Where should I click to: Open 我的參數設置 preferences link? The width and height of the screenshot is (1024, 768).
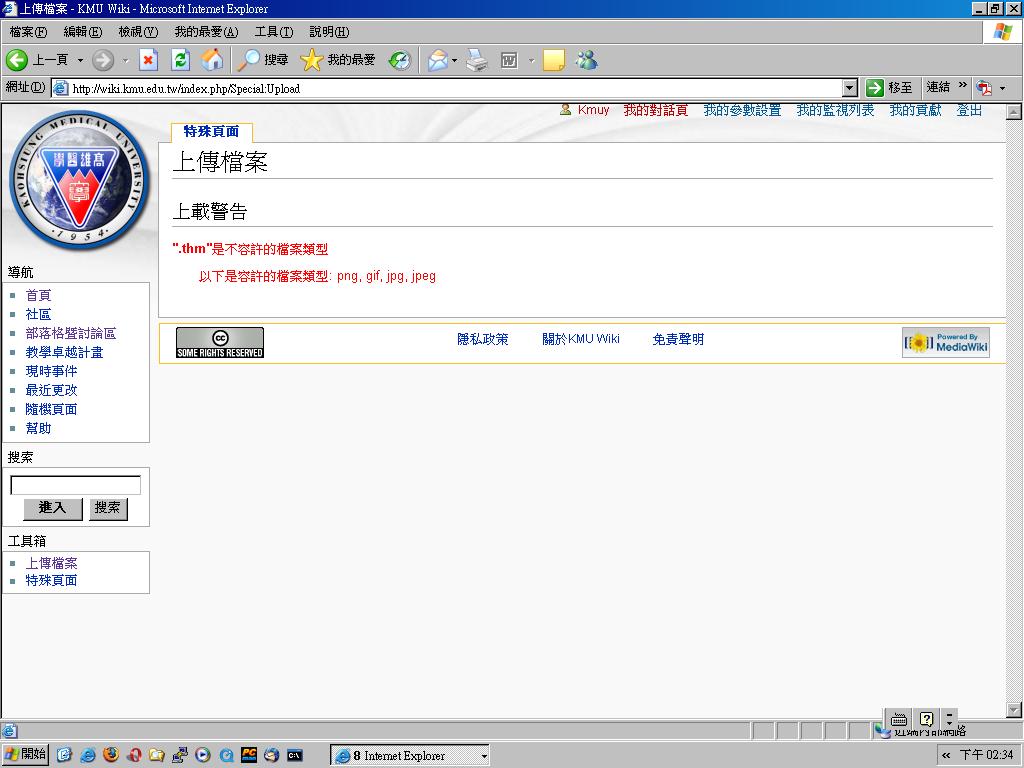(x=743, y=110)
